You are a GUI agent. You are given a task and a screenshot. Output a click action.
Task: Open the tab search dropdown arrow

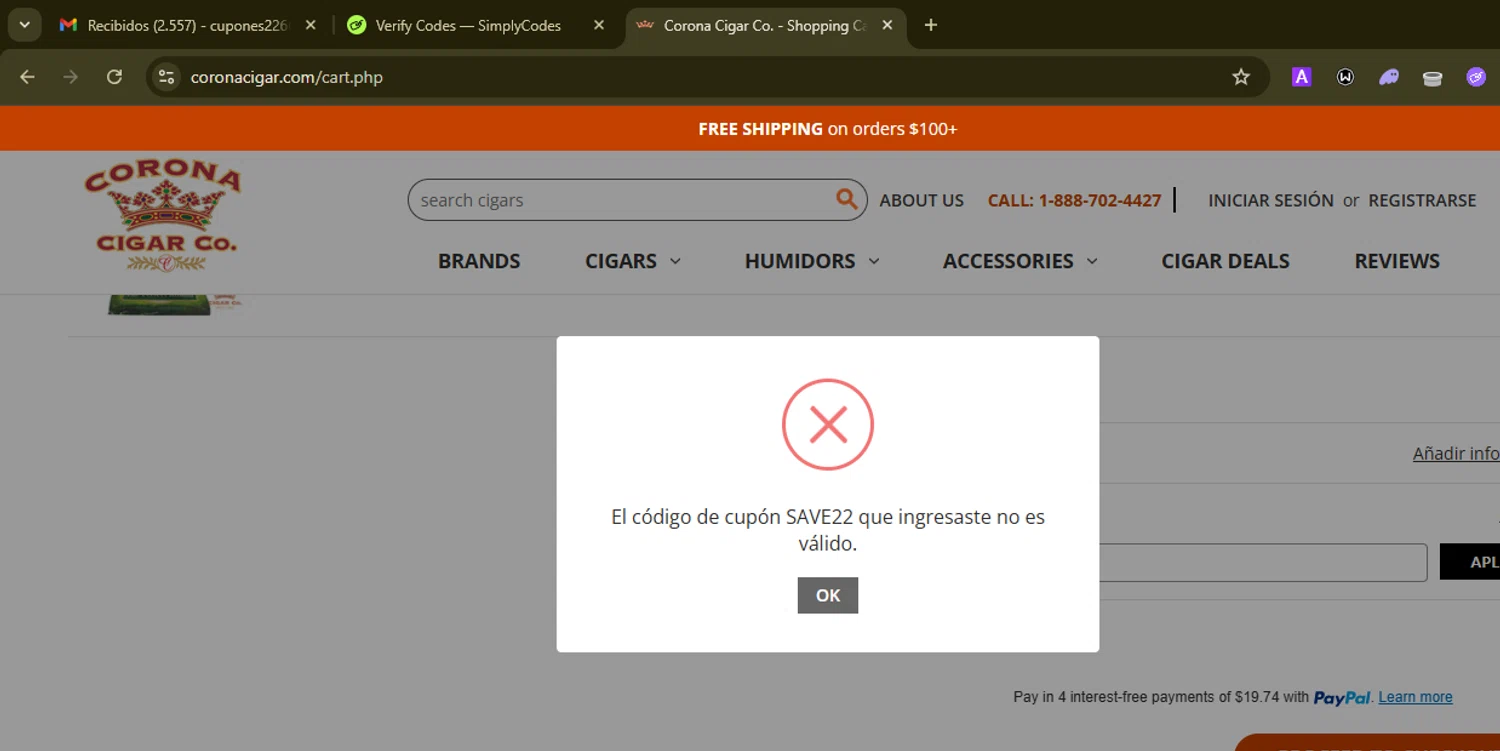click(x=24, y=25)
